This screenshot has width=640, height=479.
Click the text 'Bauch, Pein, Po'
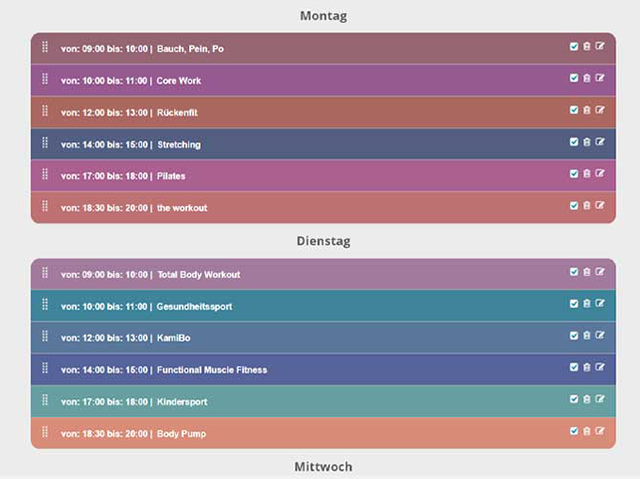[x=190, y=49]
